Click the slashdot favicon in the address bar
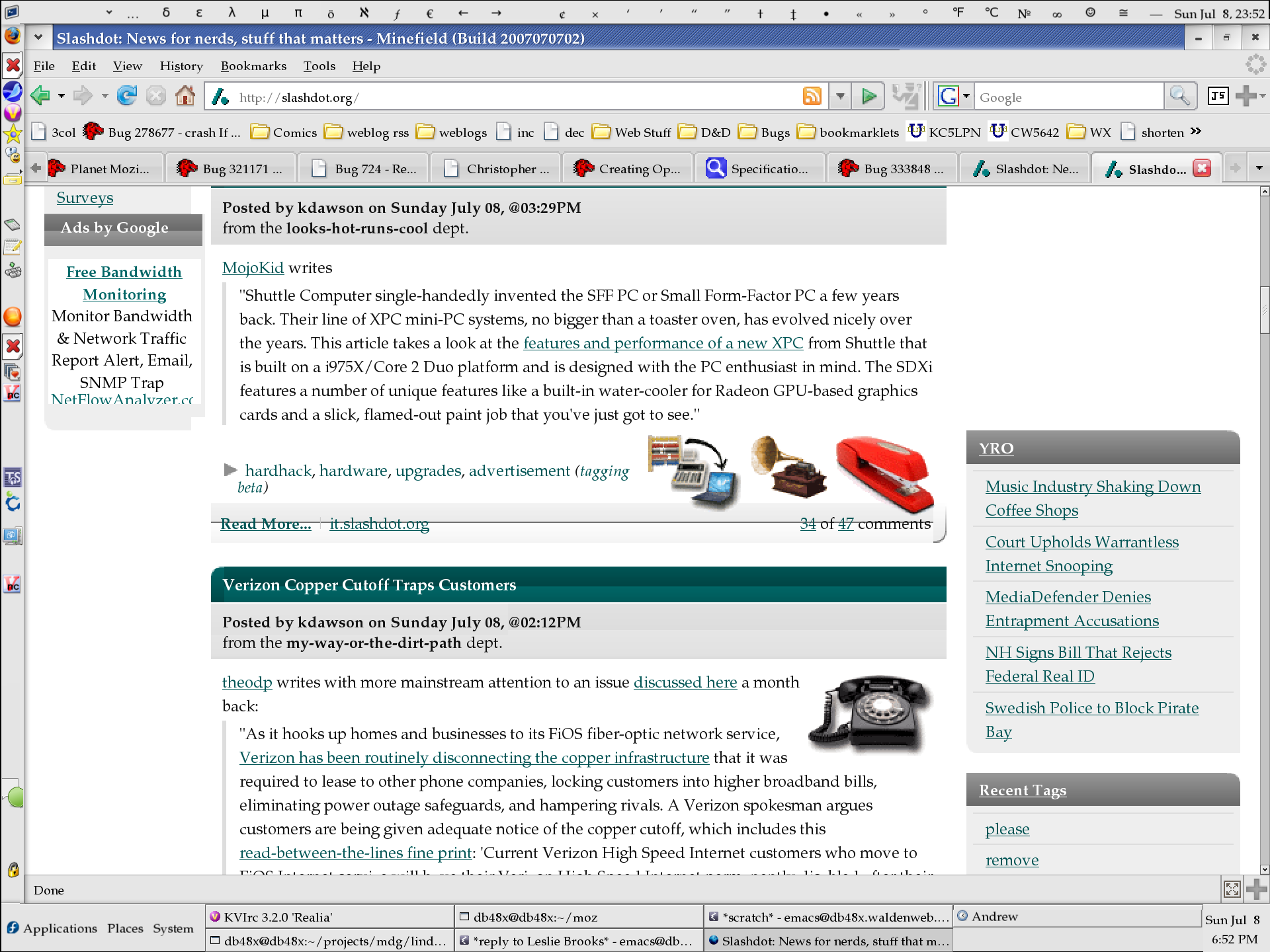 click(220, 97)
